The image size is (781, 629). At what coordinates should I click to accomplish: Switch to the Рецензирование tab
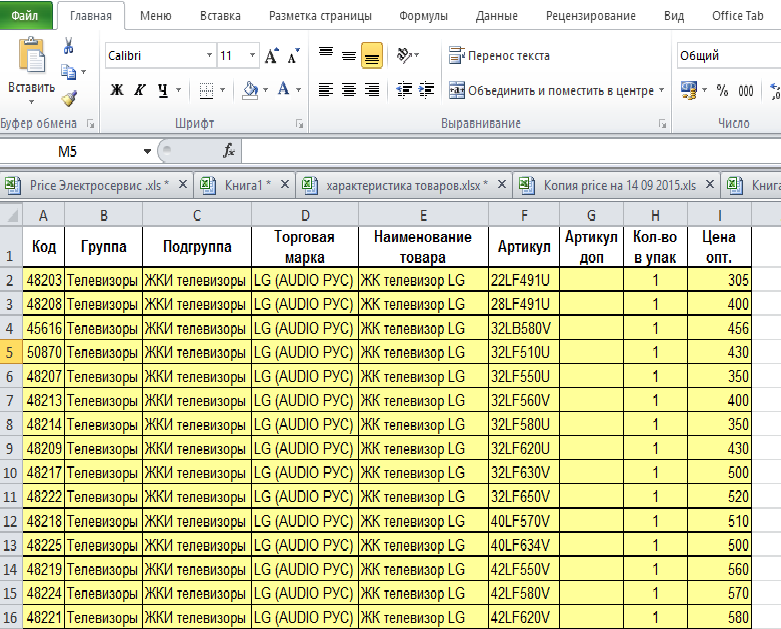591,16
